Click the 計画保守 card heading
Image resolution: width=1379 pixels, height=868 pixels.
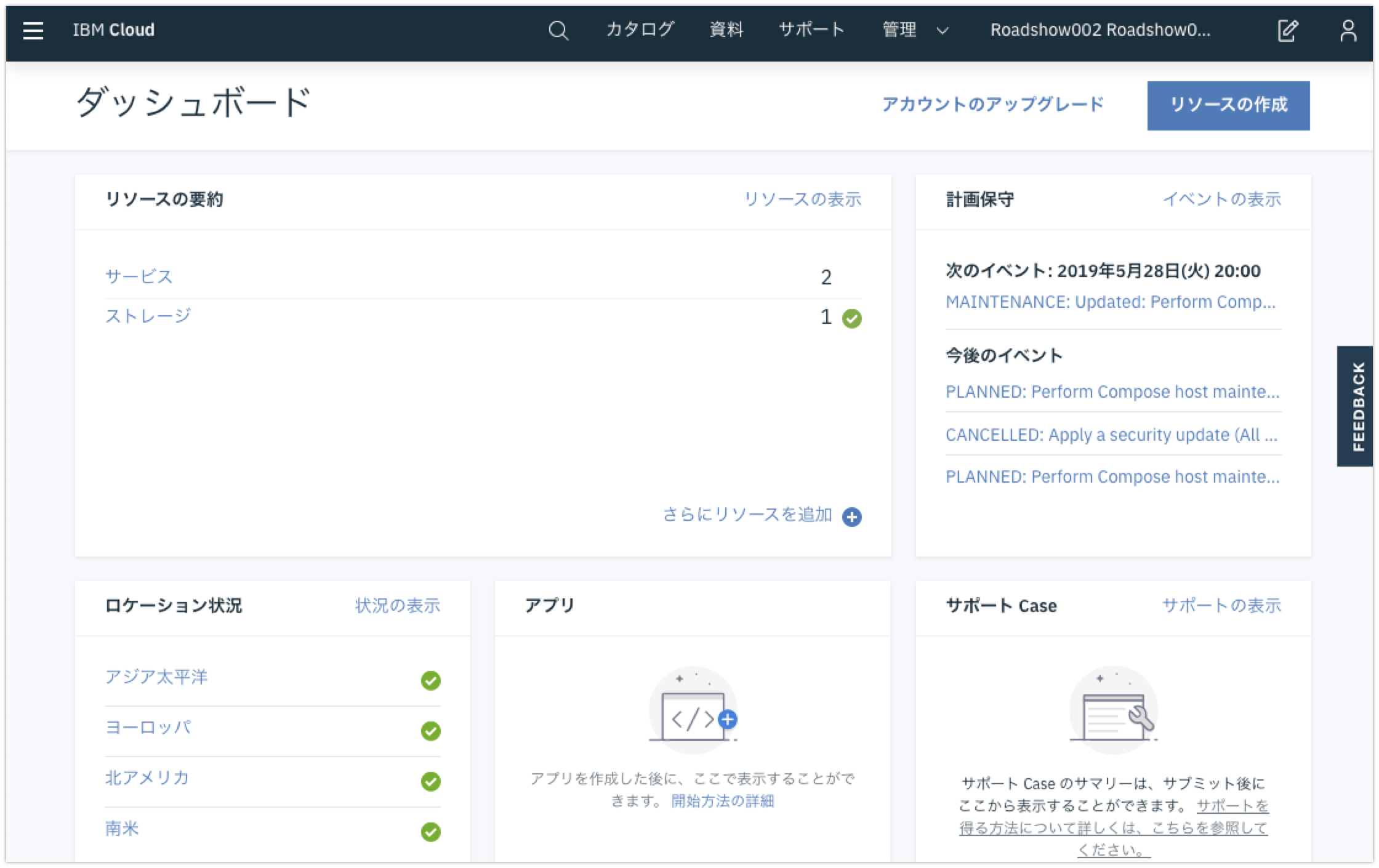979,199
